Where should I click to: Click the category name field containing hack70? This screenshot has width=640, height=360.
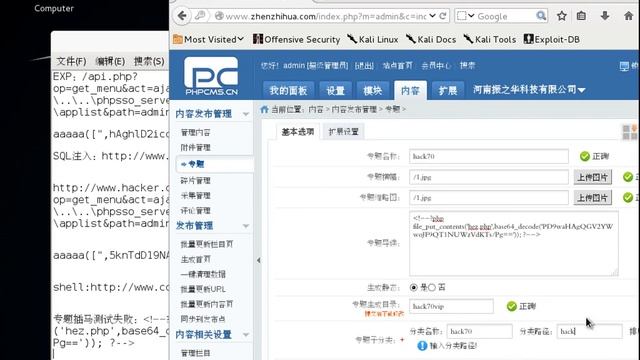tap(480, 331)
